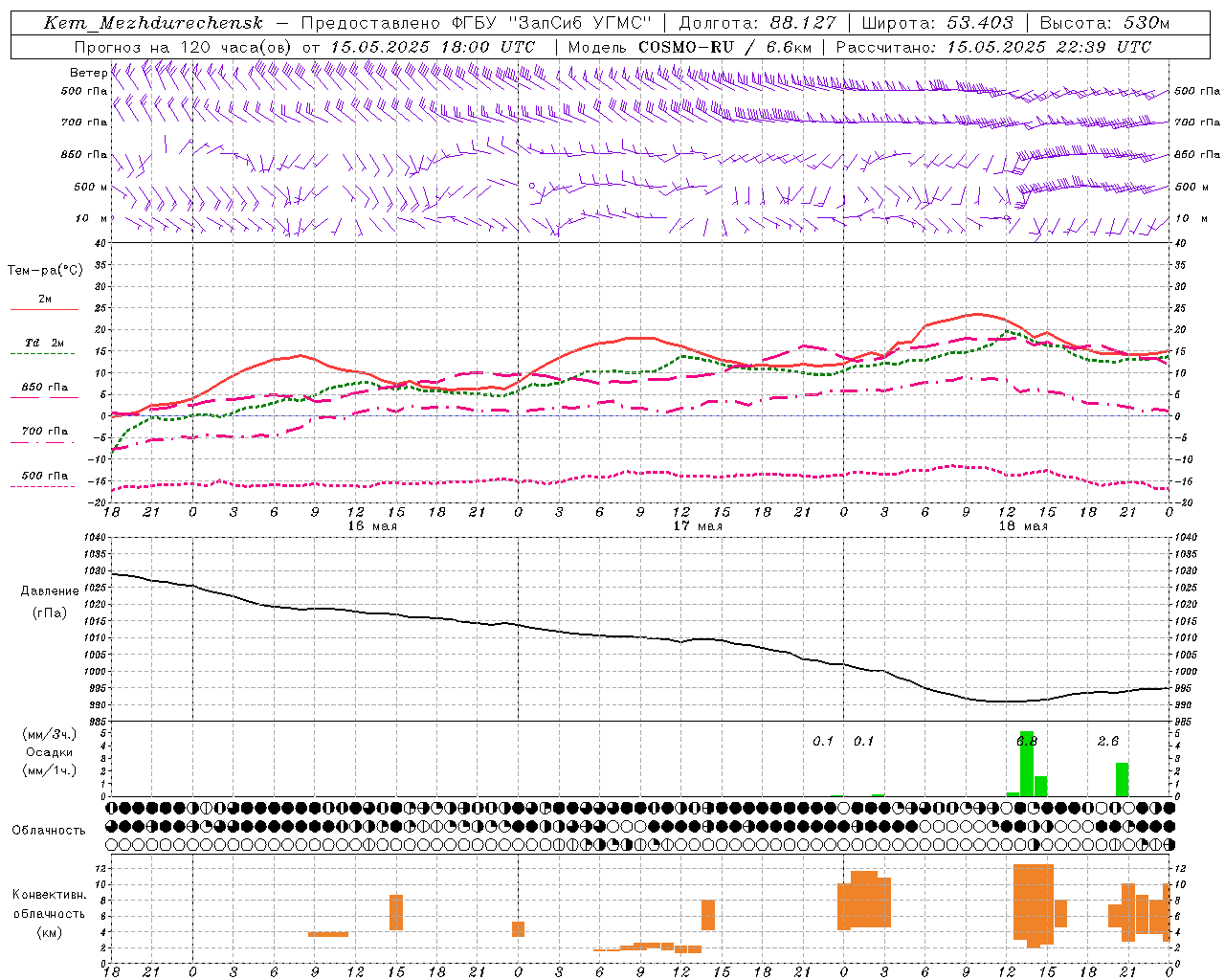Click the (мм/1ч.) precipitation unit label
This screenshot has width=1225, height=980.
49,770
